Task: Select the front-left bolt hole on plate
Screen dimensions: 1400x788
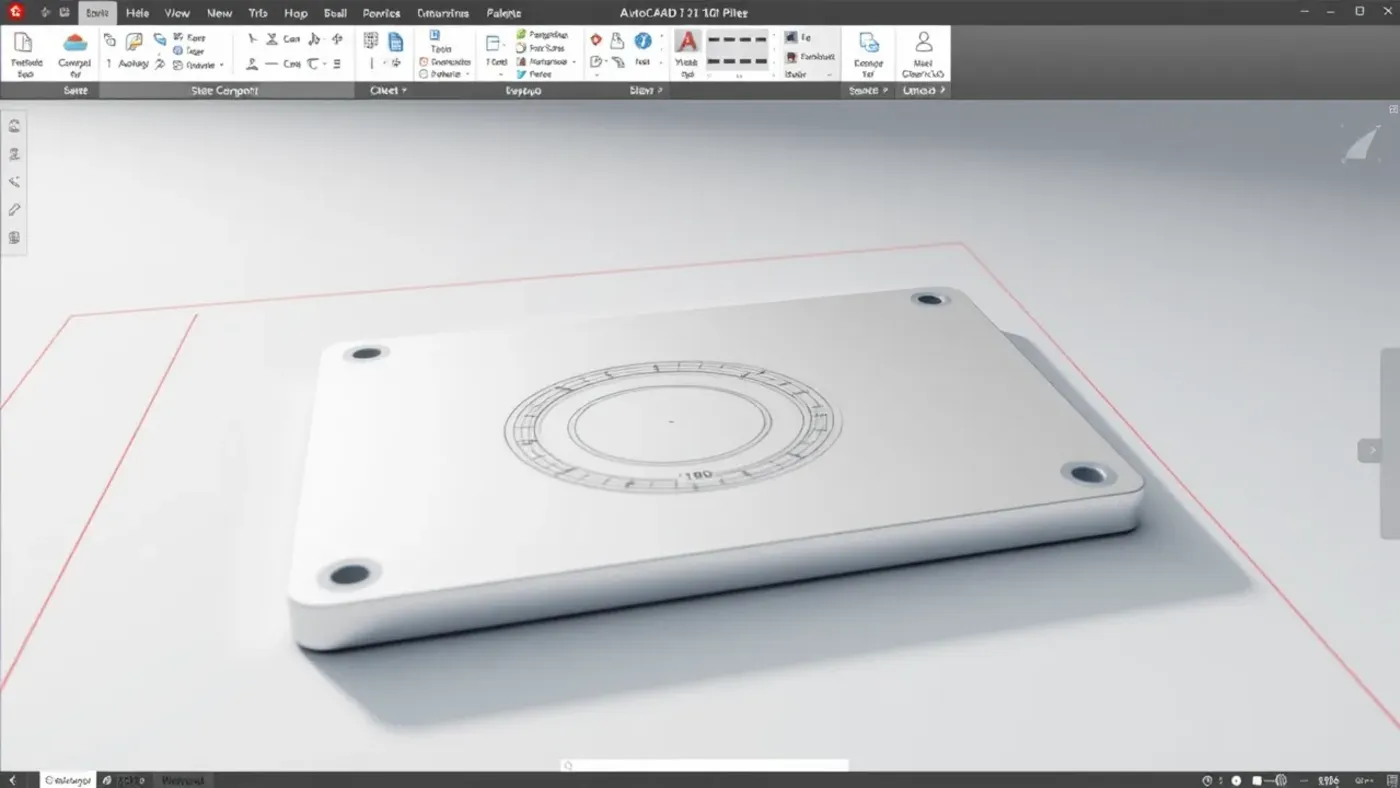Action: pos(350,574)
